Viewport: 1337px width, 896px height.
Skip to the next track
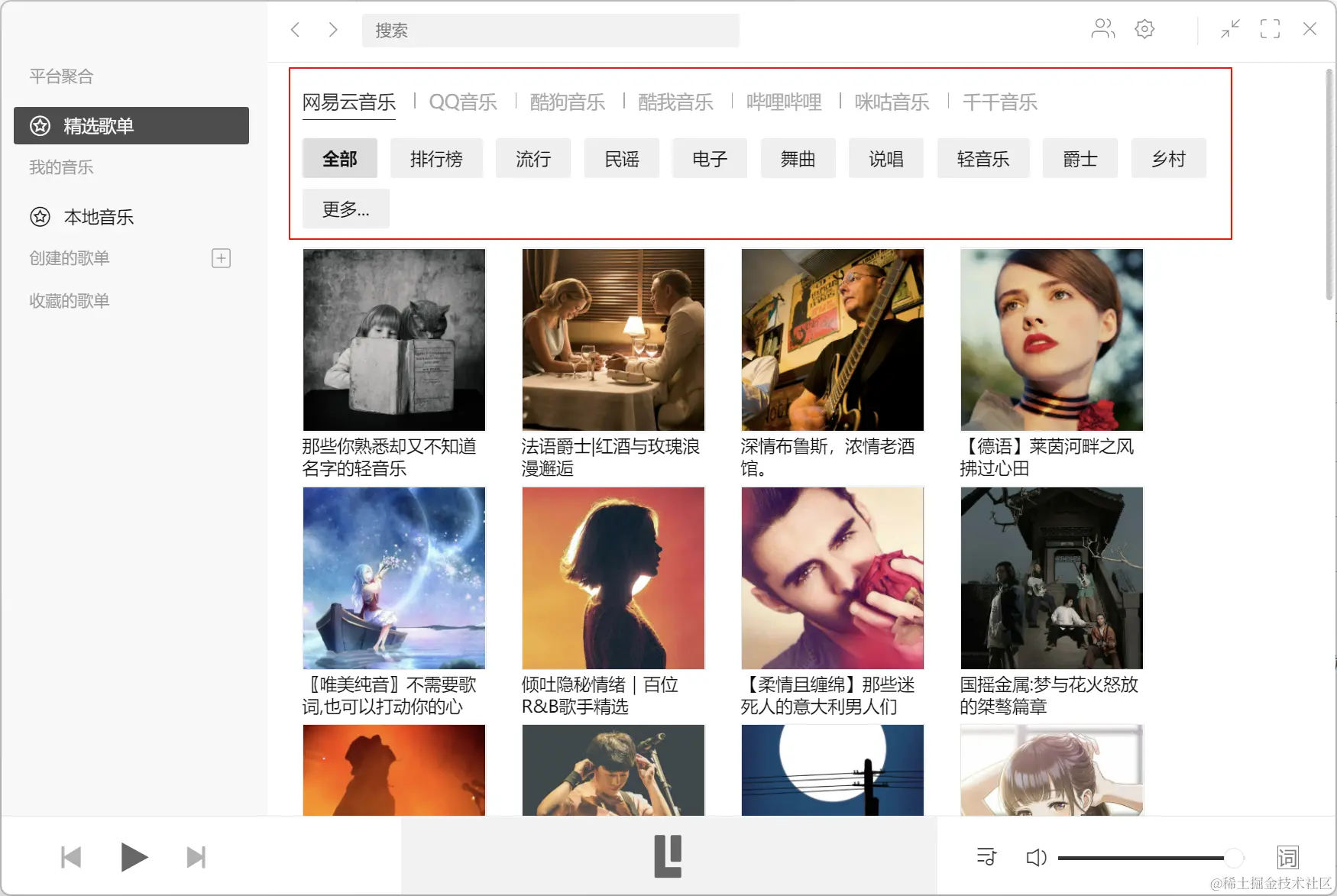click(x=196, y=857)
